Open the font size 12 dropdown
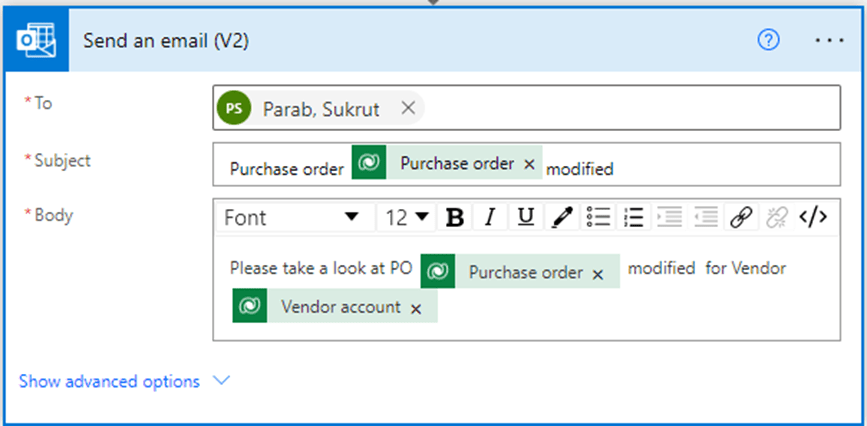Viewport: 867px width, 426px height. [x=408, y=217]
